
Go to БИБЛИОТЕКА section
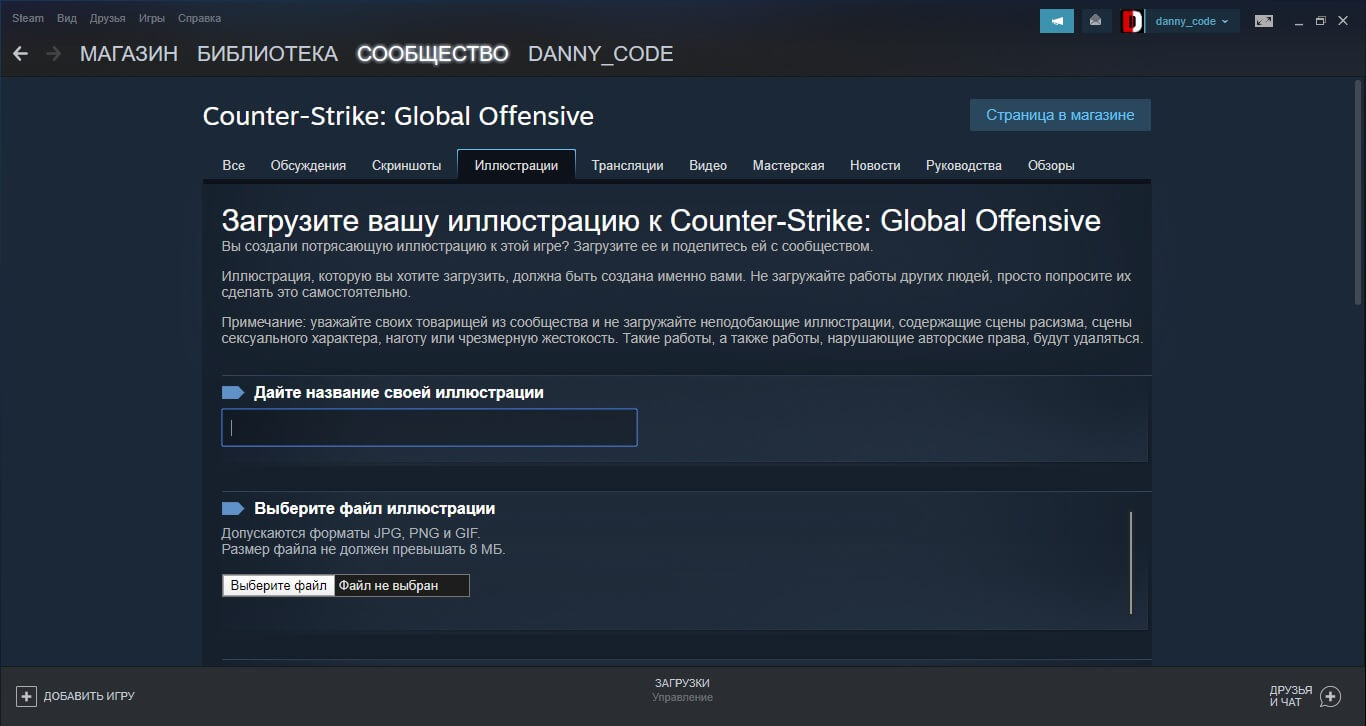pos(267,54)
